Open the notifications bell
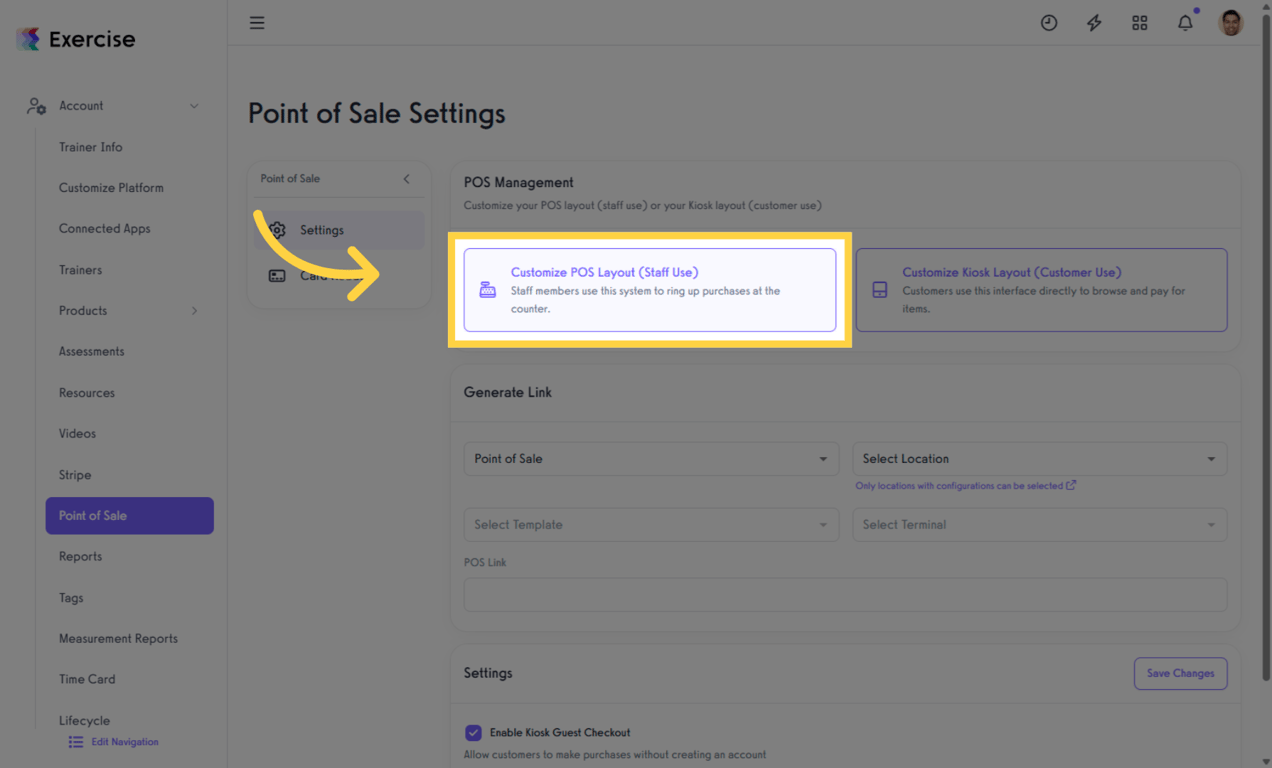 [x=1185, y=23]
